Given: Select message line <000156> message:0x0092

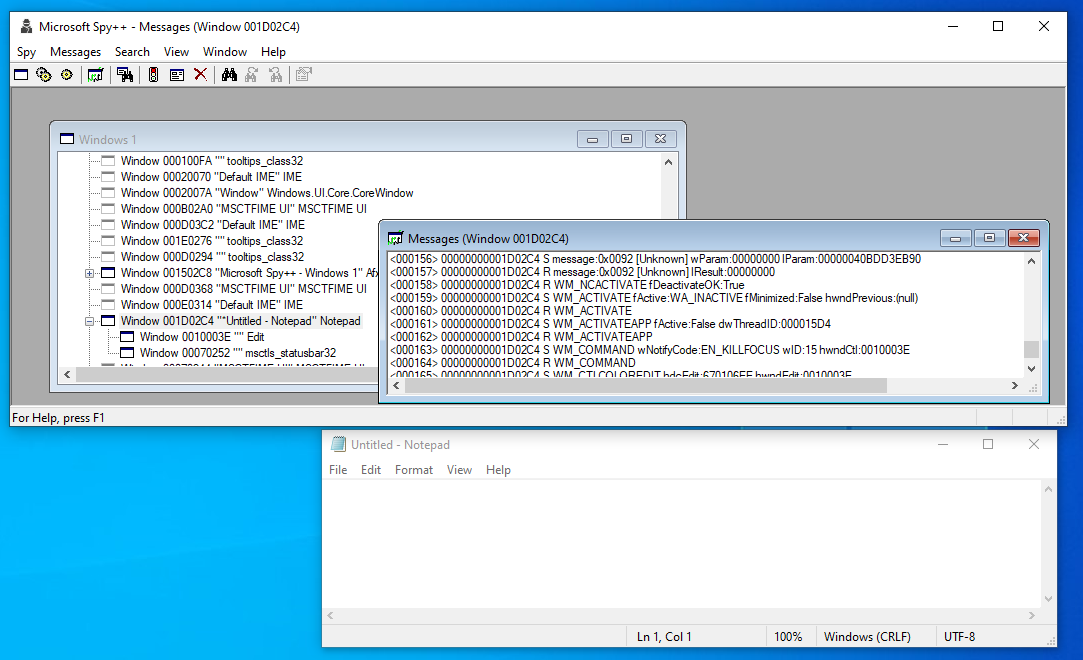Looking at the screenshot, I should pyautogui.click(x=655, y=259).
